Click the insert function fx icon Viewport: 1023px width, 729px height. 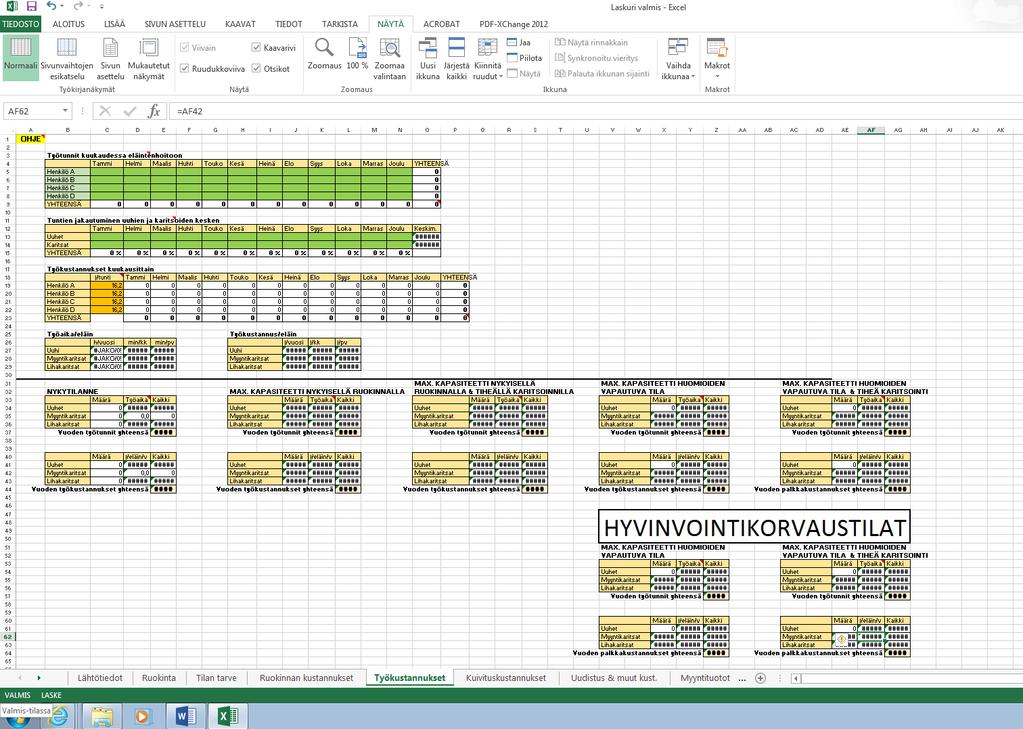(x=154, y=111)
